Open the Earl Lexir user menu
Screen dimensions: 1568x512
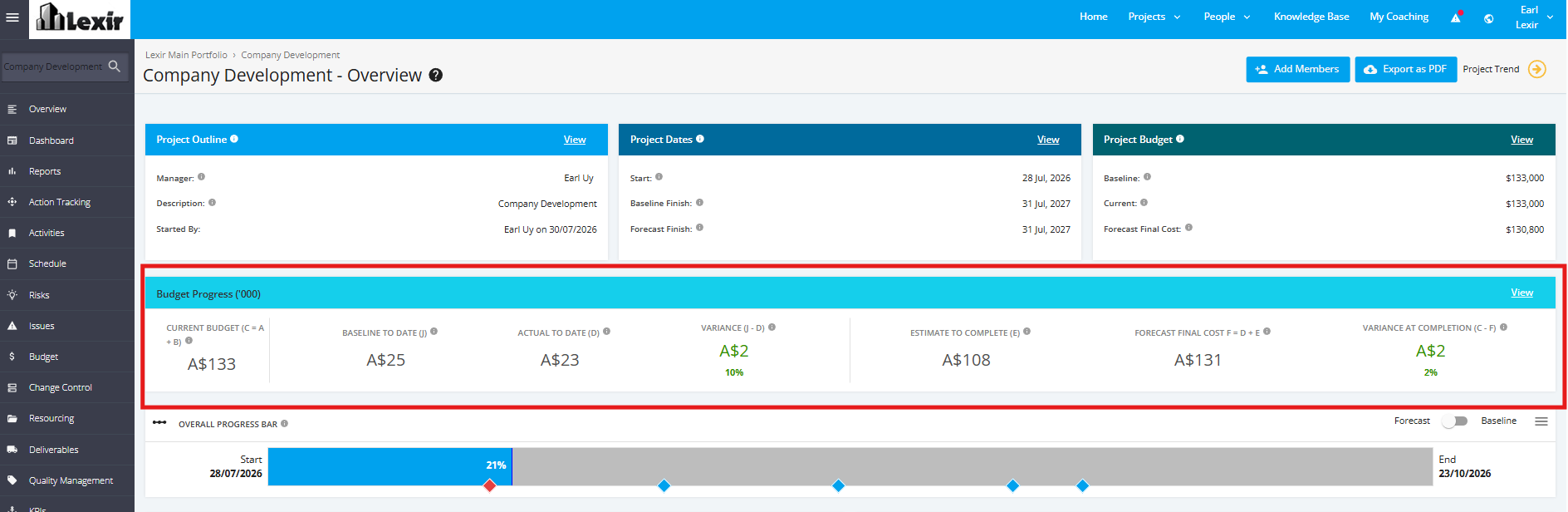click(1535, 17)
